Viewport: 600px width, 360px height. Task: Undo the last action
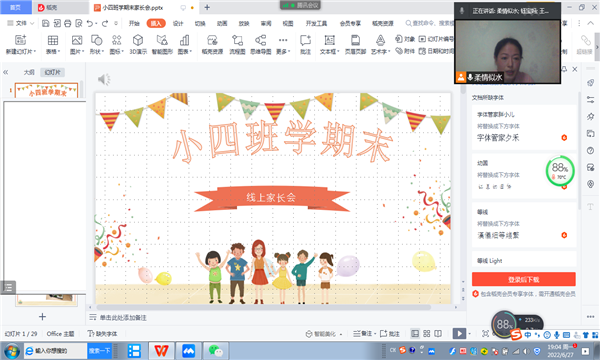click(89, 23)
